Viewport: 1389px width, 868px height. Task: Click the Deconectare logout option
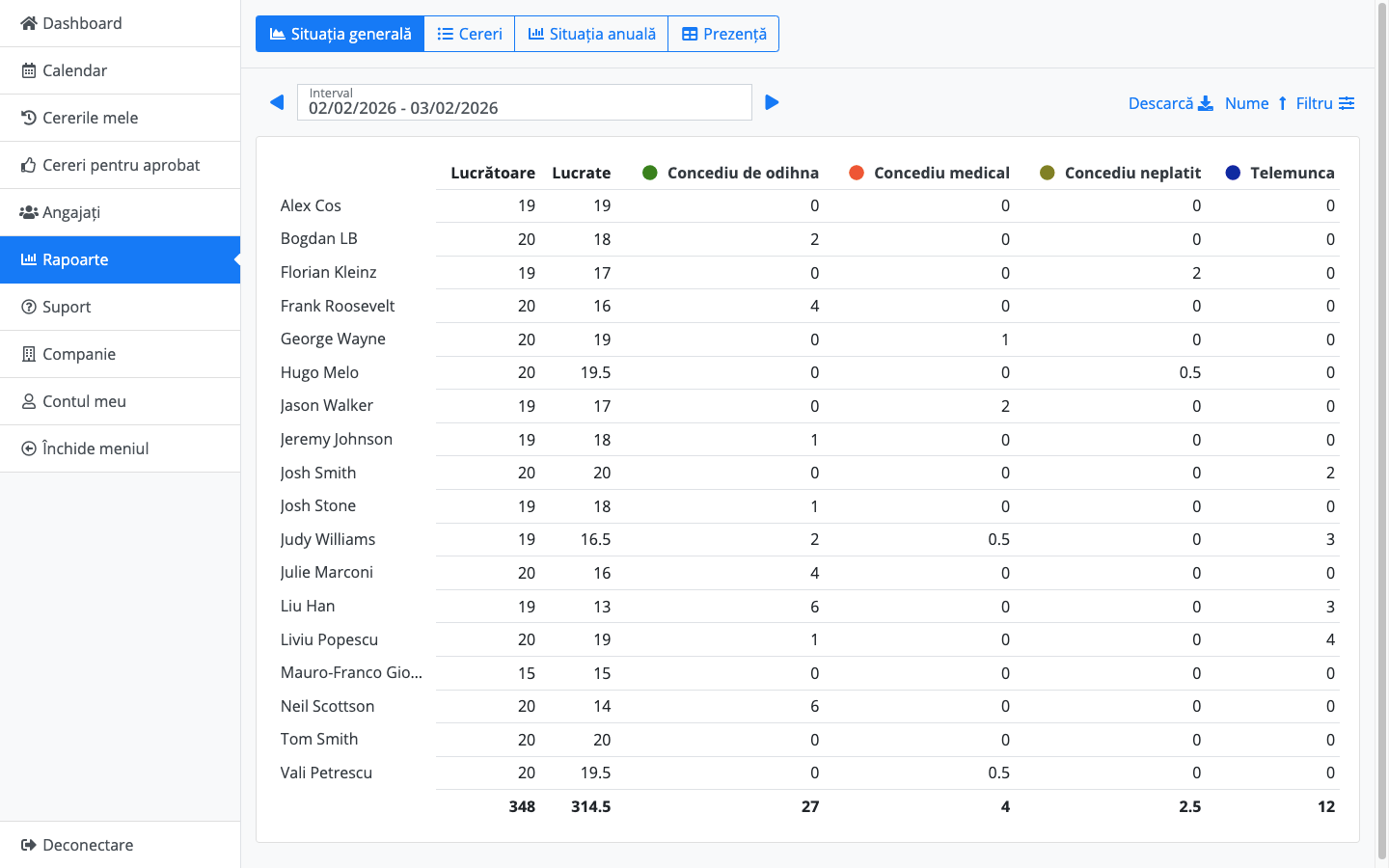coord(88,845)
